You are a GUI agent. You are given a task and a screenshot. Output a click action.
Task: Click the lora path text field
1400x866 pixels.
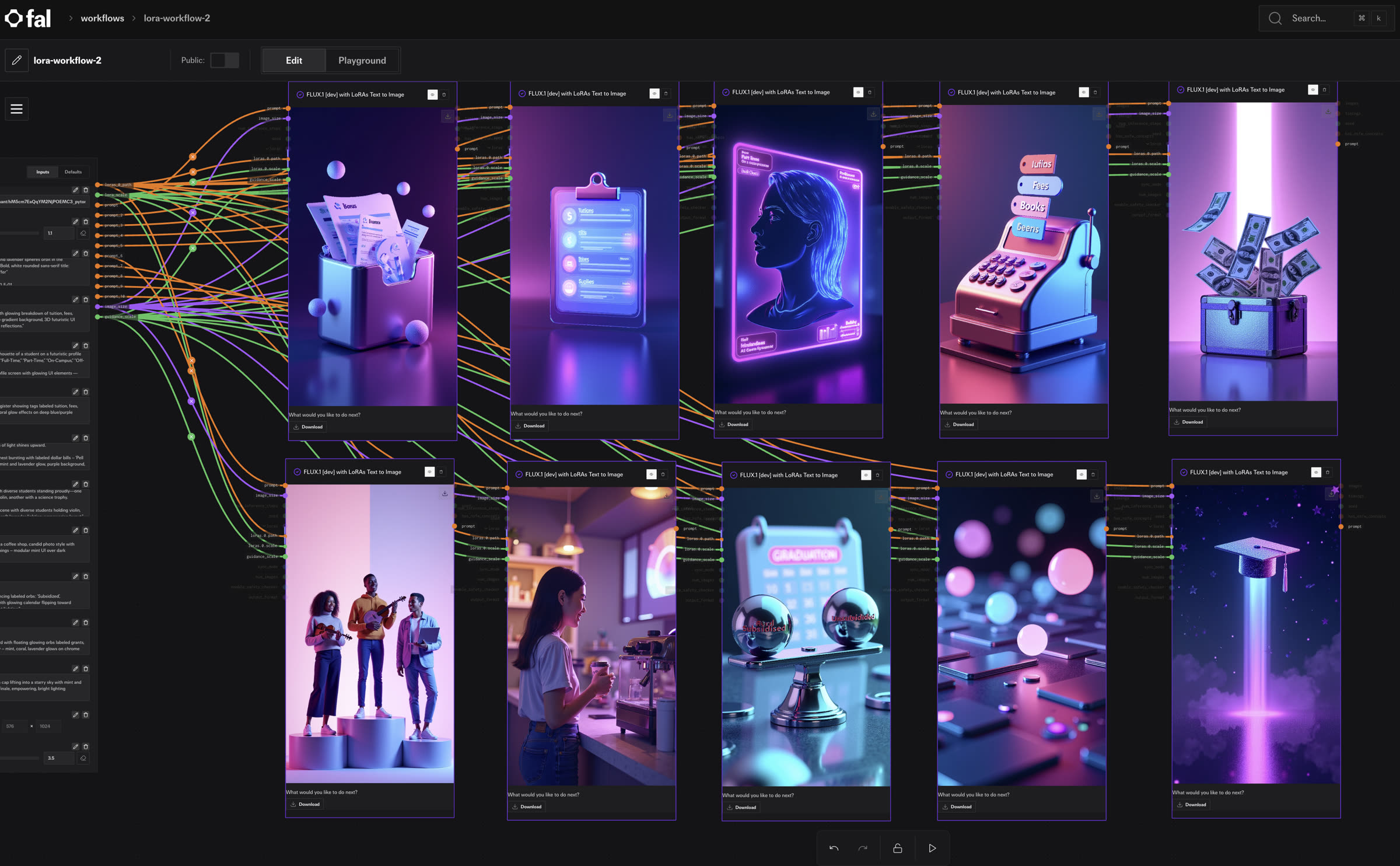[45, 201]
